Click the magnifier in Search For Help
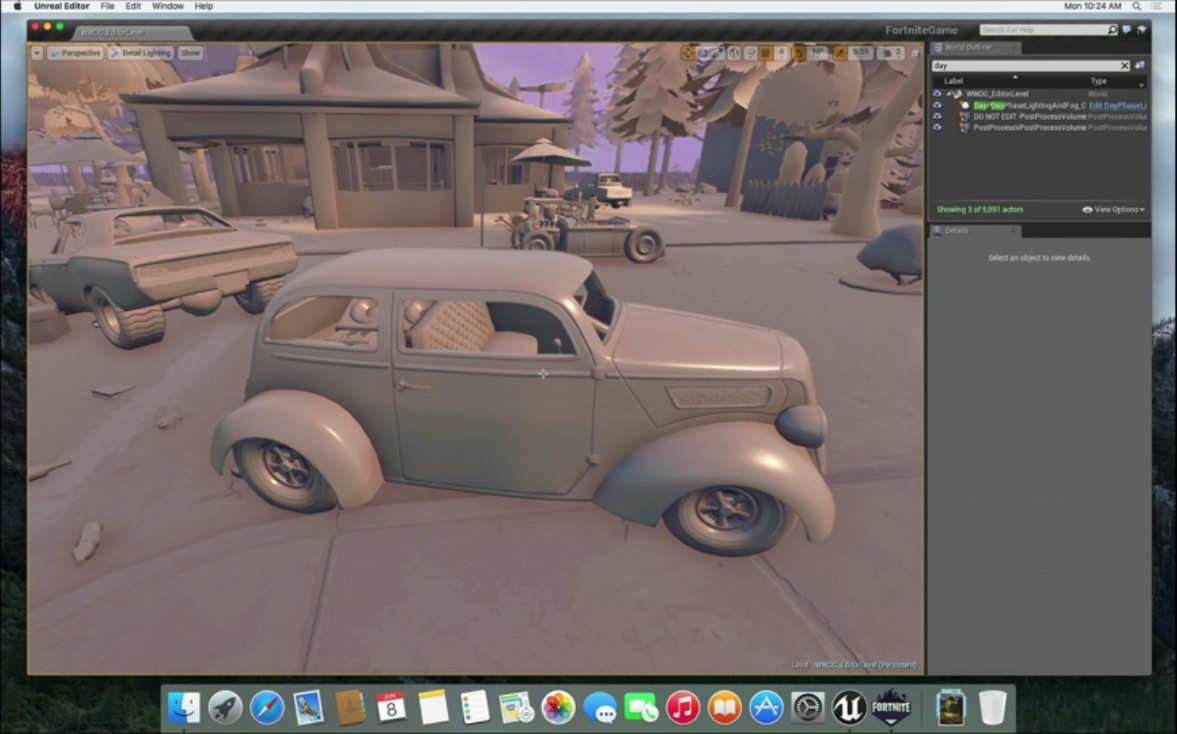 point(1112,30)
